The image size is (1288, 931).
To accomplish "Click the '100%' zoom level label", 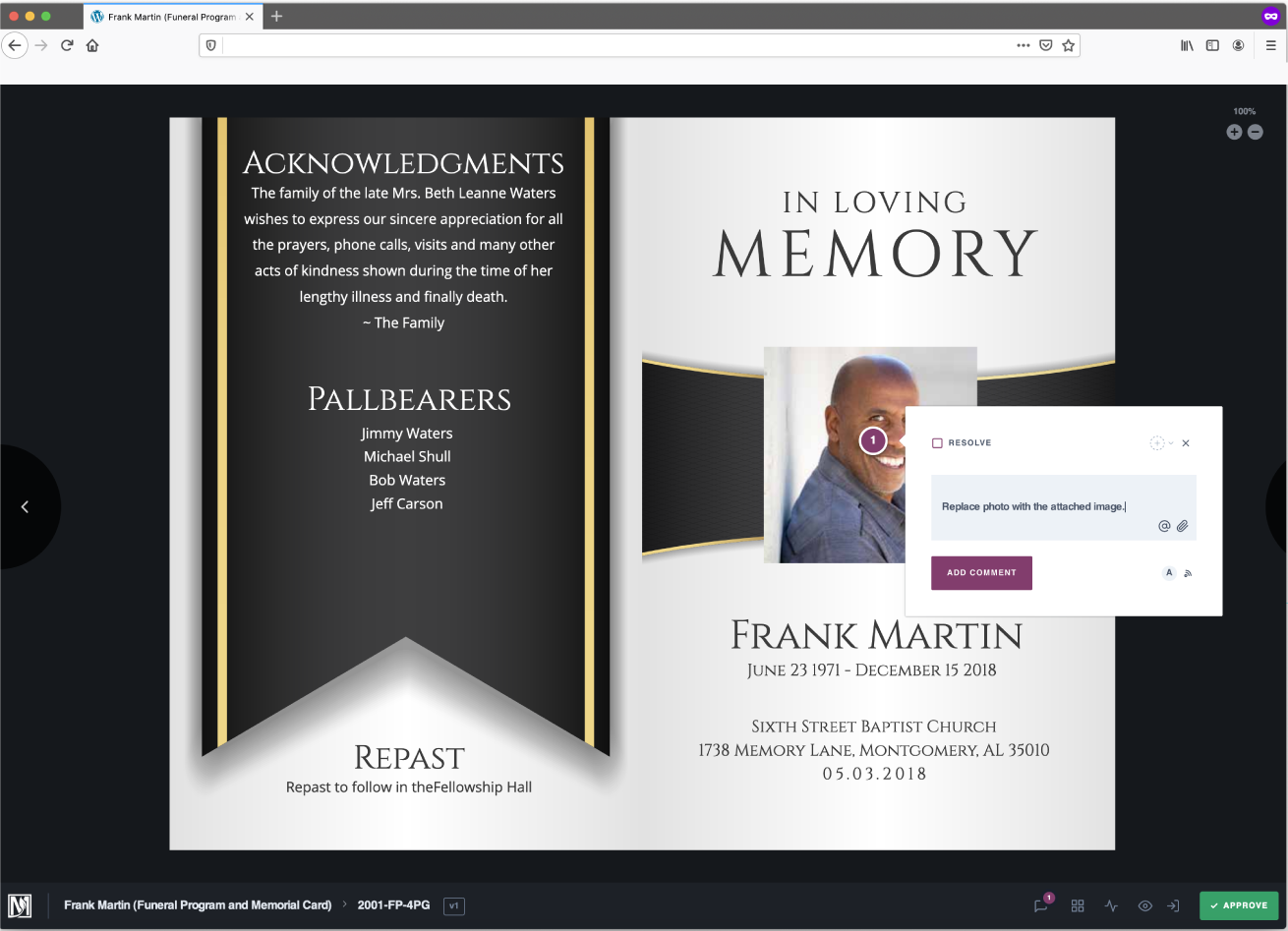I will click(x=1245, y=112).
